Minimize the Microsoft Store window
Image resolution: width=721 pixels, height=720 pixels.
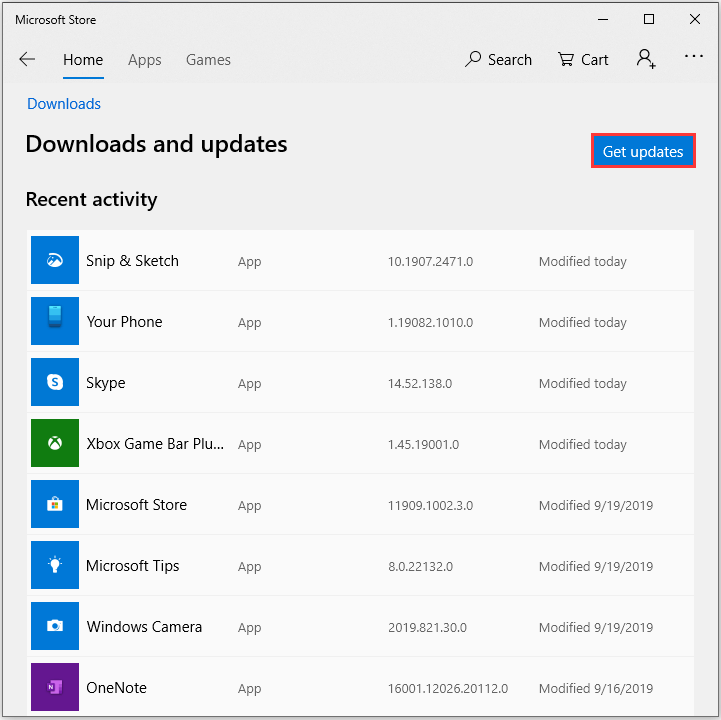pos(603,19)
